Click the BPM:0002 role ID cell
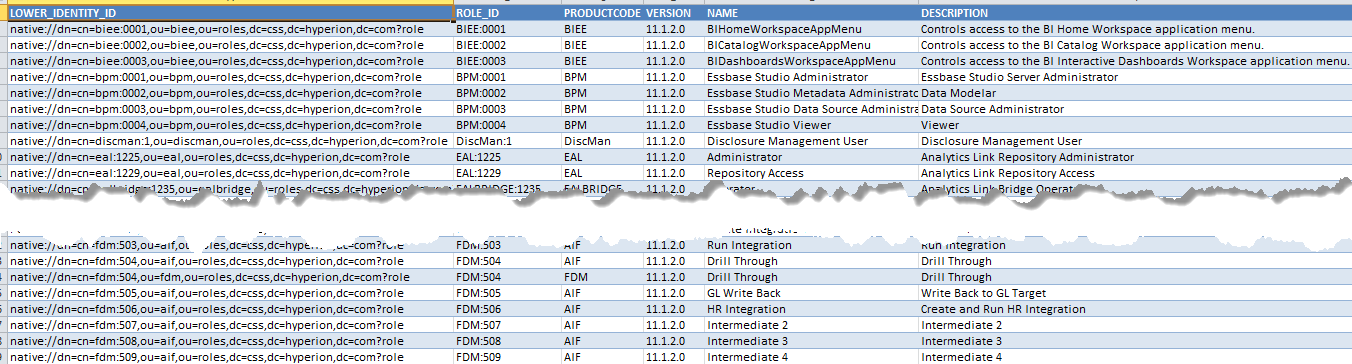Image resolution: width=1352 pixels, height=364 pixels. click(x=507, y=94)
